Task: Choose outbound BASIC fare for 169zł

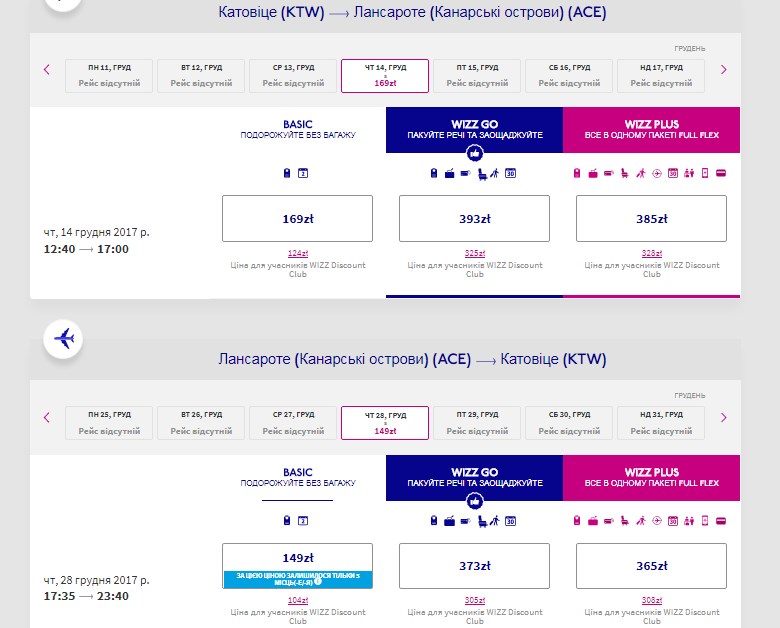Action: (x=297, y=218)
